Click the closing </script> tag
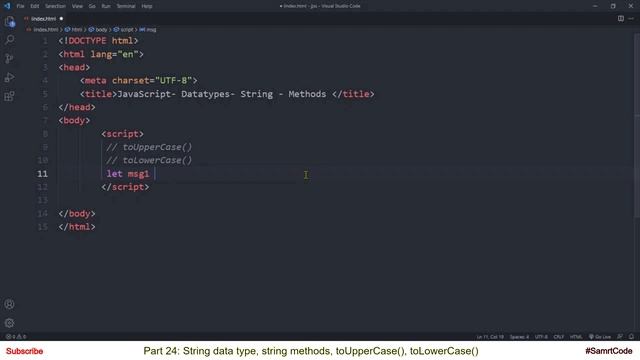The width and height of the screenshot is (640, 360). coord(125,187)
